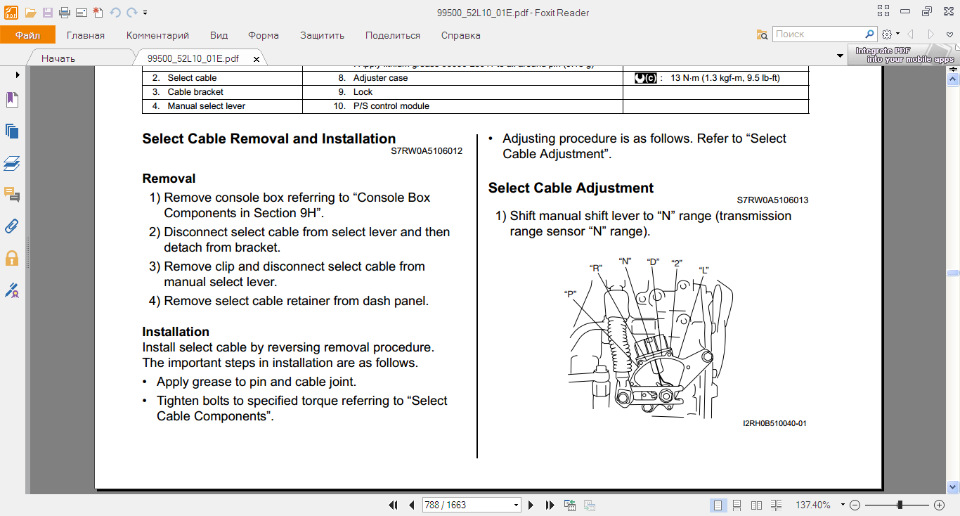Toggle ribbon collapse with the heart-shaped chevron icon
This screenshot has width=960, height=516.
tap(950, 34)
